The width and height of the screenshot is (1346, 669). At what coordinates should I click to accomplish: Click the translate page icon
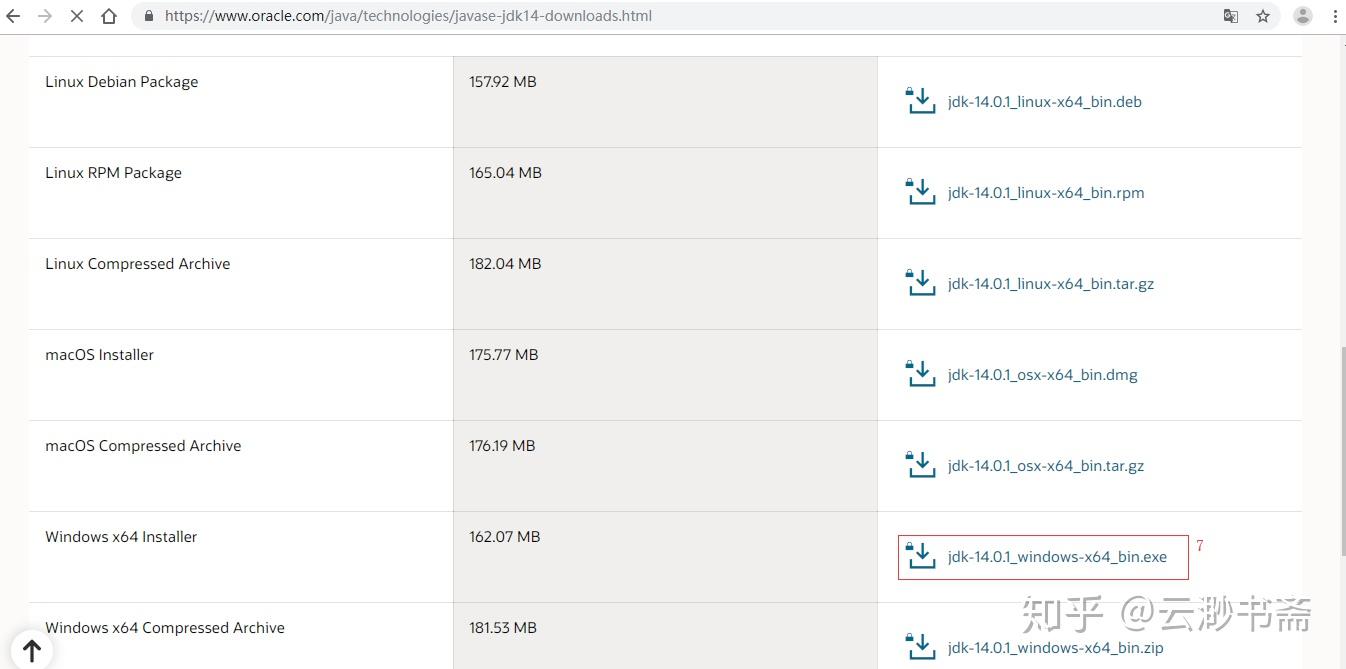(x=1231, y=16)
